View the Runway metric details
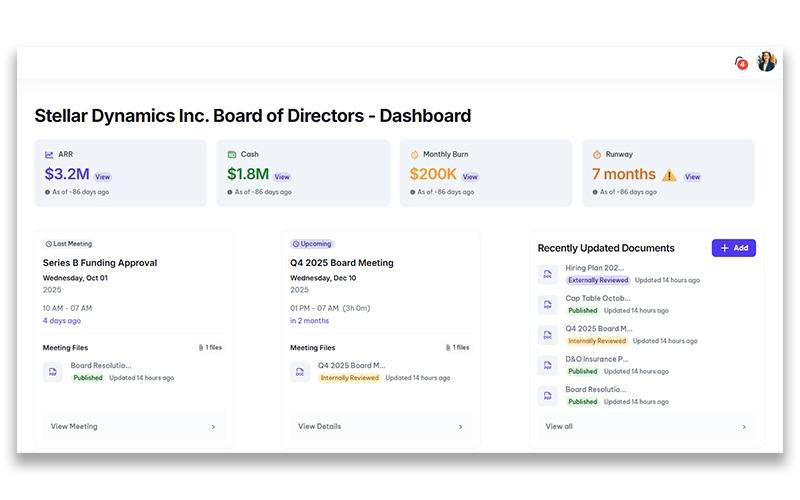 [692, 177]
